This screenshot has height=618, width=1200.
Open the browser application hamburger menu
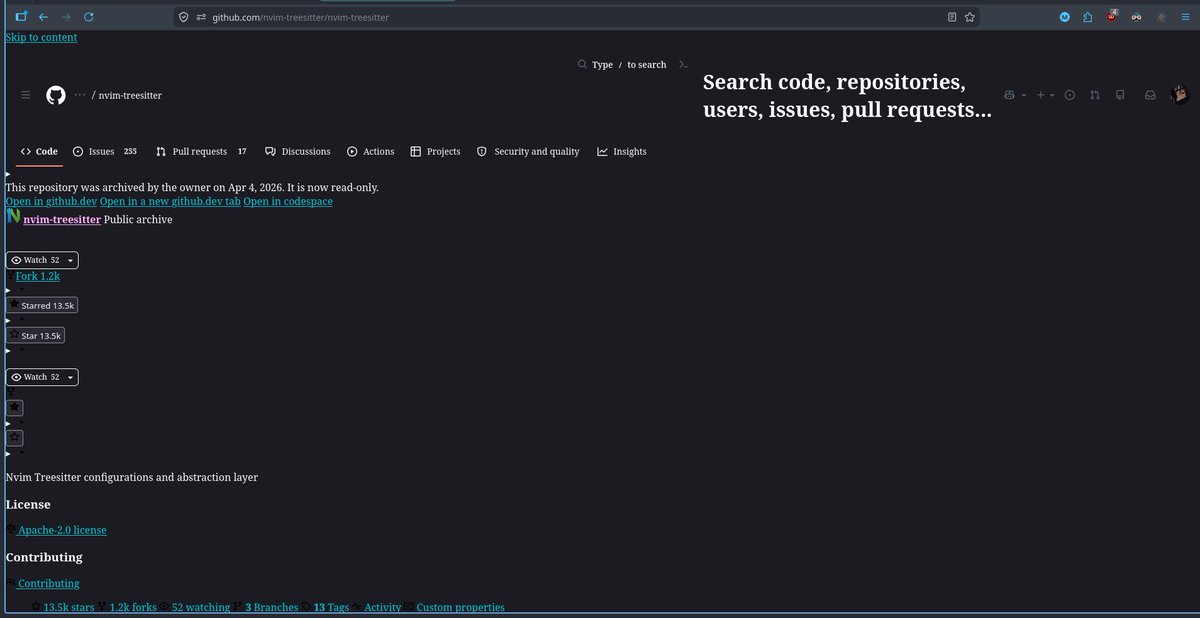coord(1185,17)
